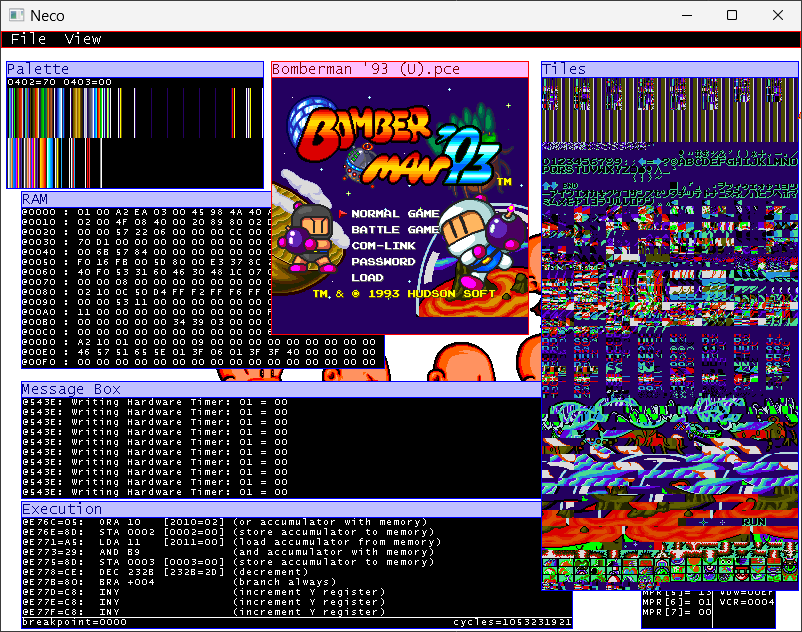This screenshot has height=632, width=802.
Task: Click execution line @E76C ORA 10
Action: point(225,522)
